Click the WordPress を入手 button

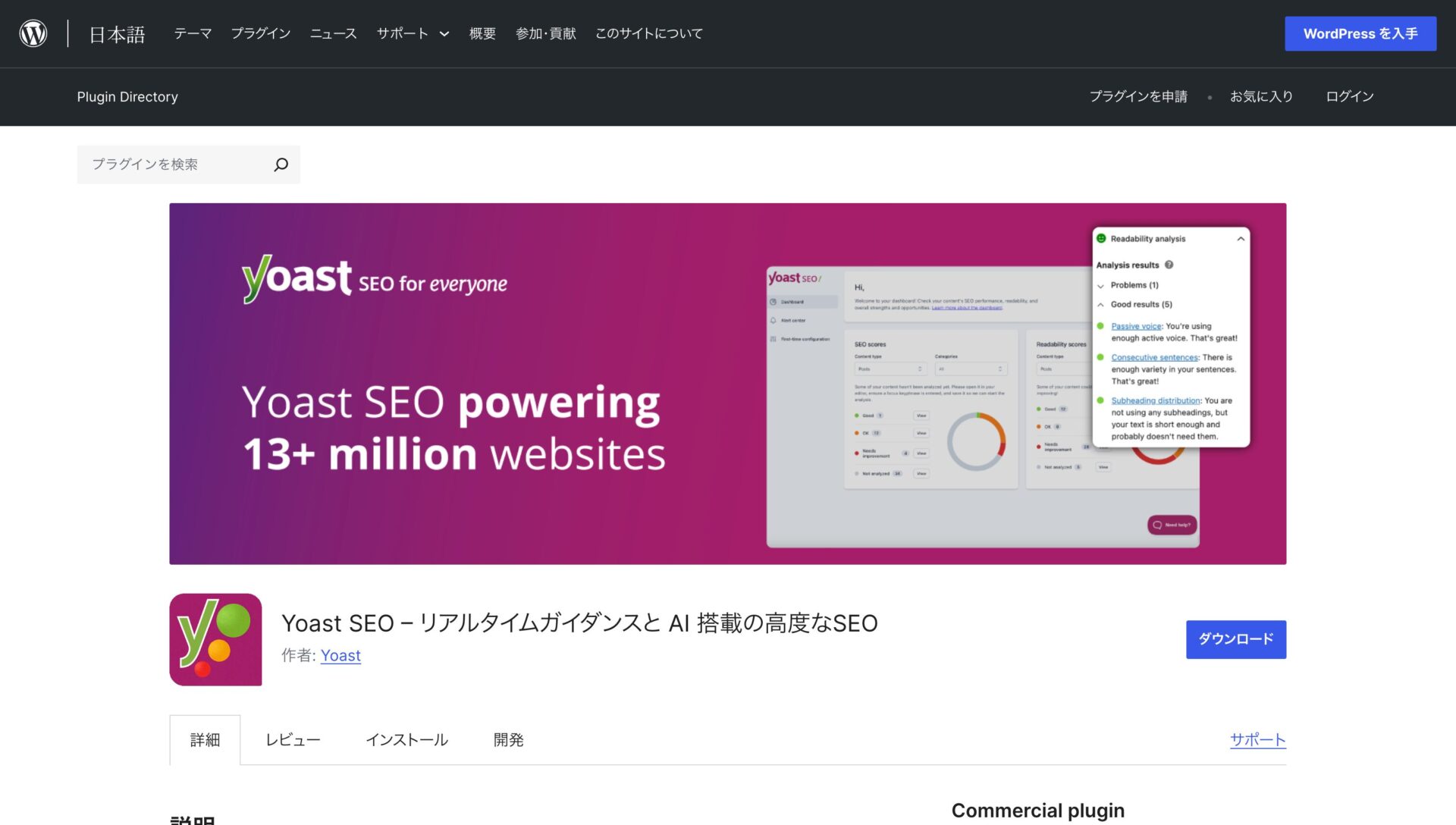(1360, 33)
